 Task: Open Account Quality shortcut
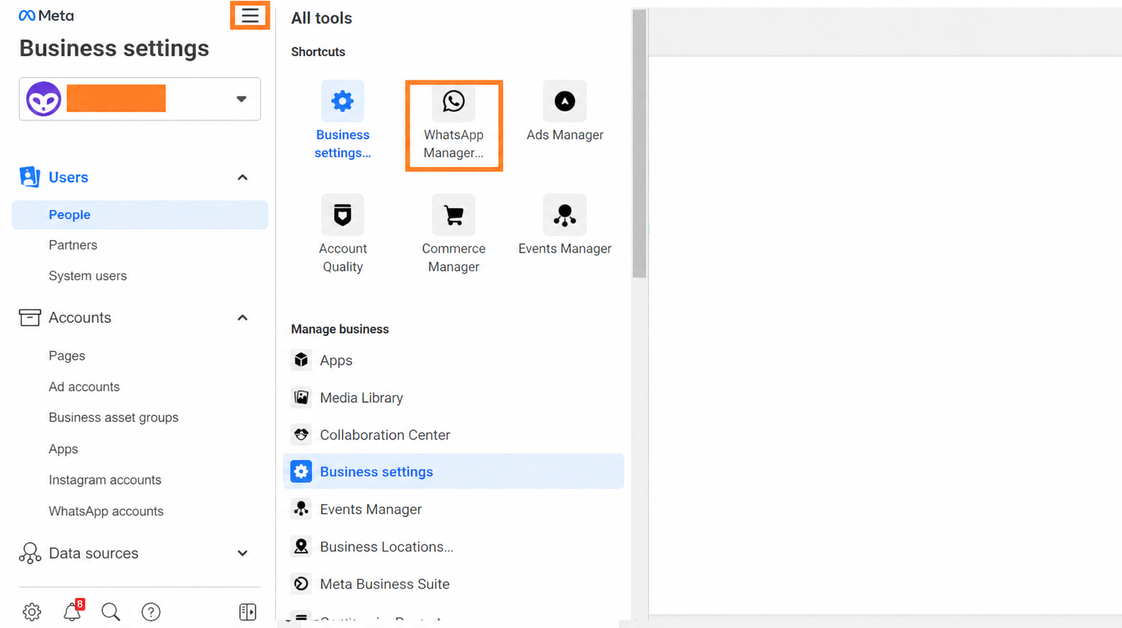(x=343, y=234)
